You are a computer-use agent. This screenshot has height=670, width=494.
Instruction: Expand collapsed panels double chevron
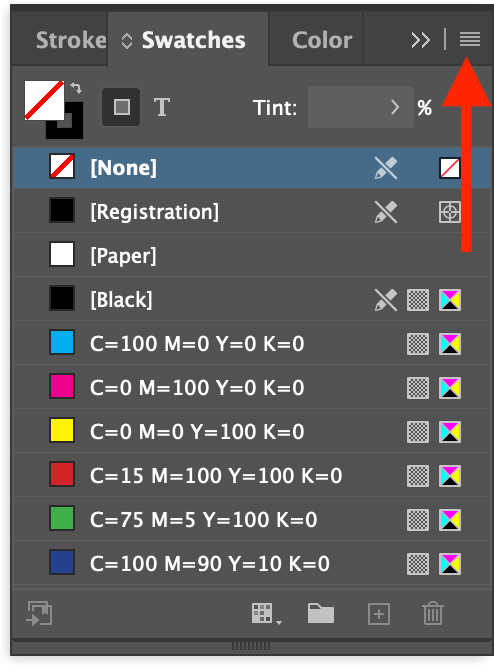click(x=420, y=40)
